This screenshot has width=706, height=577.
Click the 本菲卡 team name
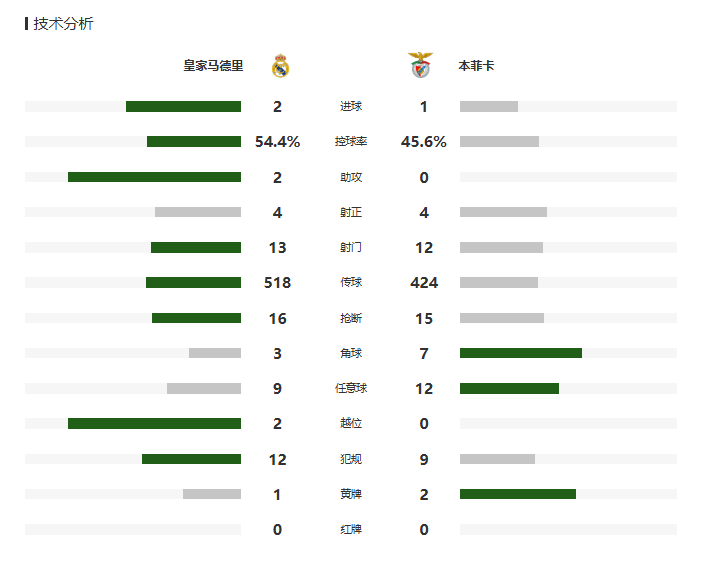point(476,66)
